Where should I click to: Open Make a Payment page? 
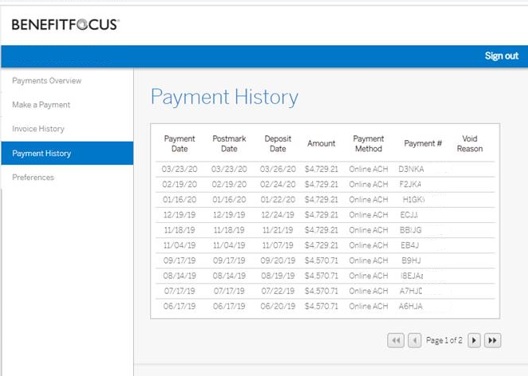[41, 105]
